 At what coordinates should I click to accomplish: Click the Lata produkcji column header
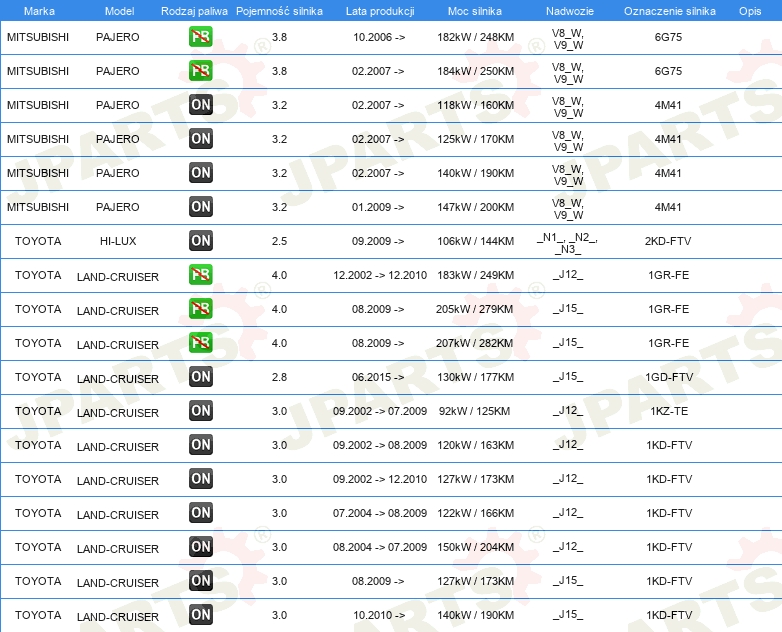click(x=380, y=11)
